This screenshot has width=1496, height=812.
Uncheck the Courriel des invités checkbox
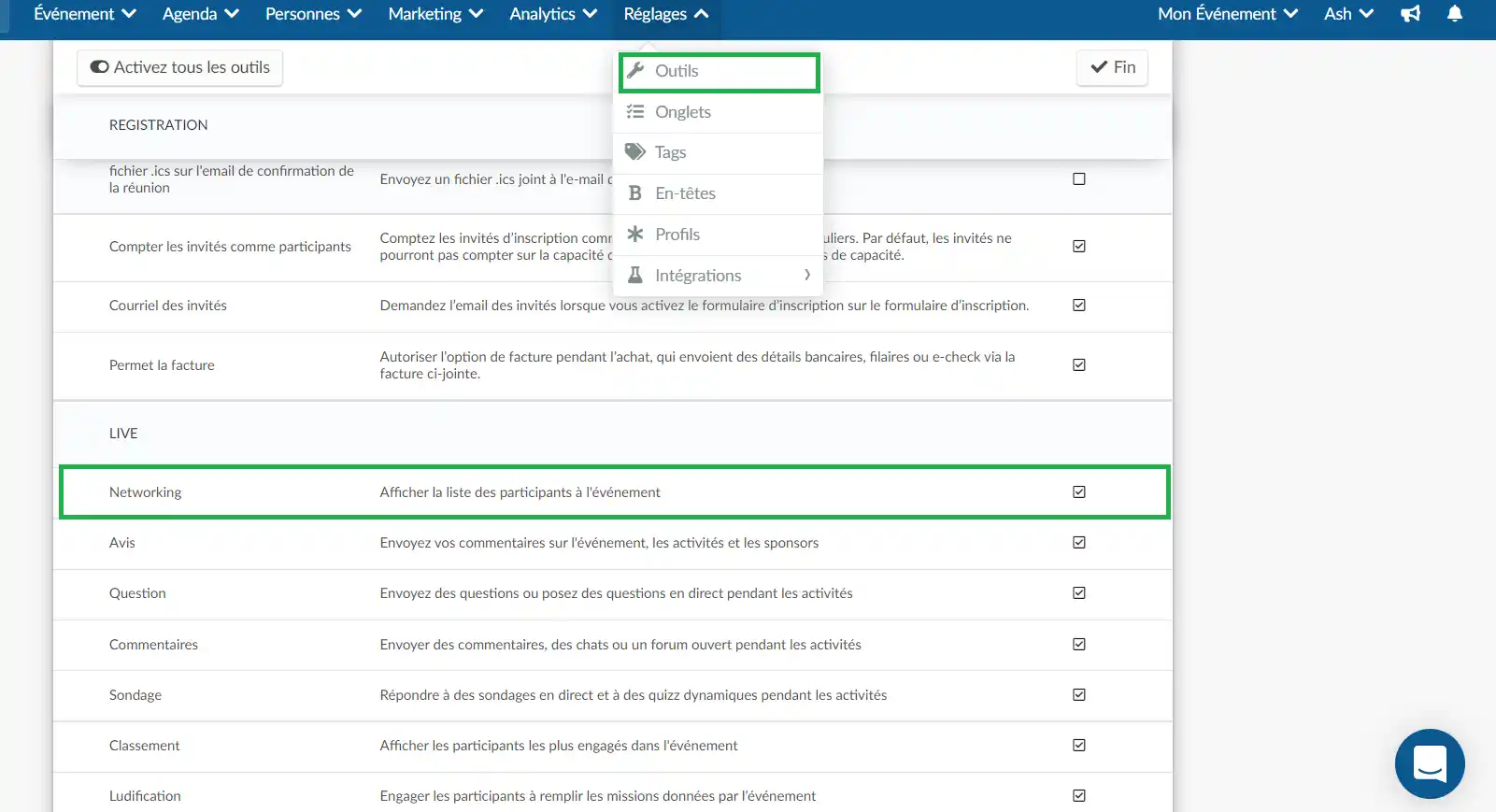[1079, 305]
